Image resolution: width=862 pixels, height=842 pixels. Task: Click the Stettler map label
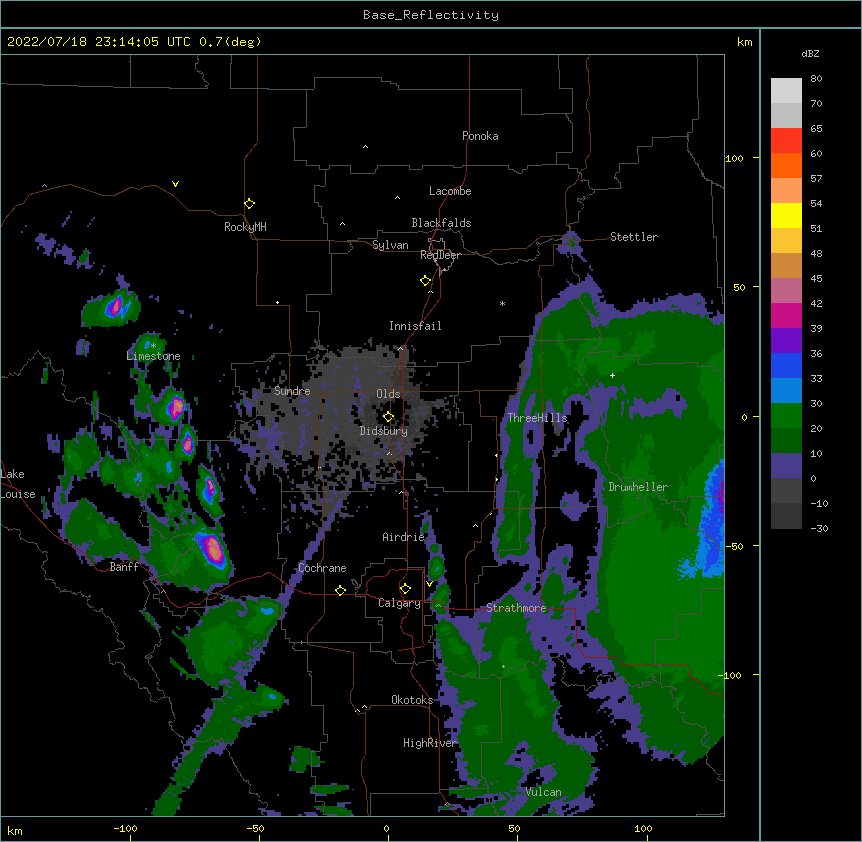click(x=634, y=237)
